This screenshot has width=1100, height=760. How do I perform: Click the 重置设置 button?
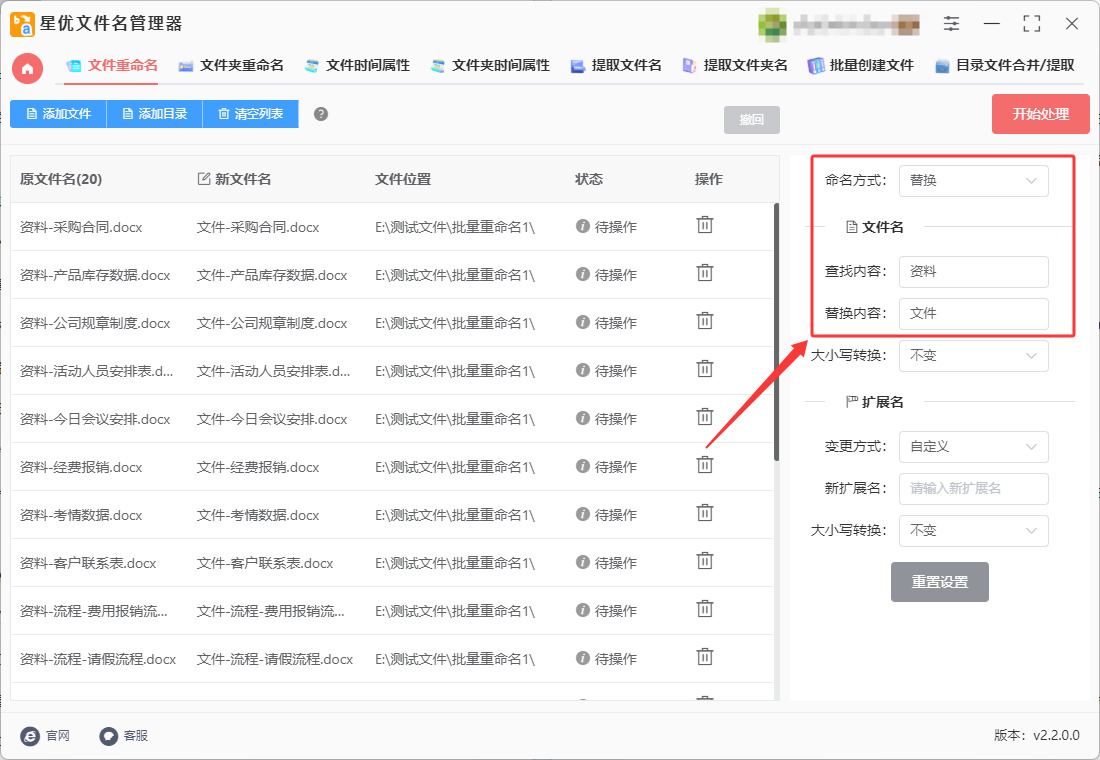[939, 582]
